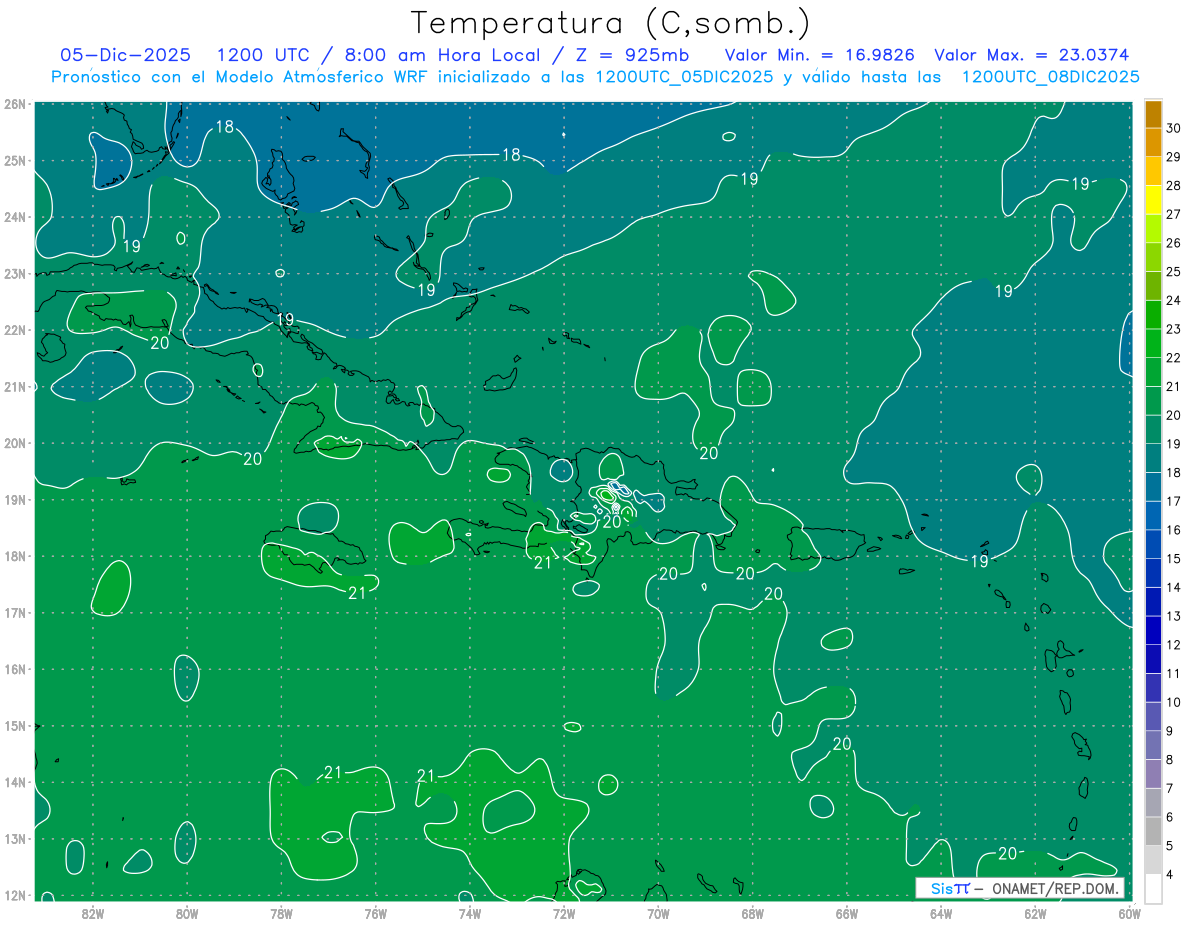
Task: Click the "12" value on the color scale
Action: (1173, 644)
